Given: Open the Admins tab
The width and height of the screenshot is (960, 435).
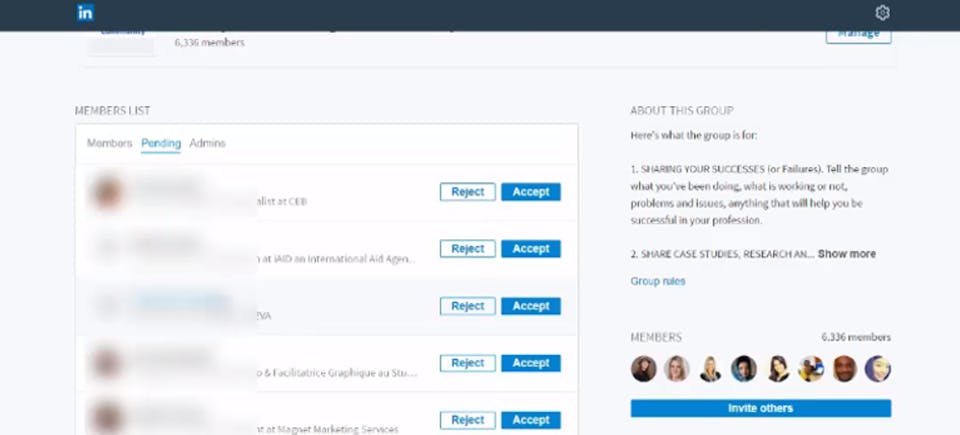Looking at the screenshot, I should [x=208, y=143].
